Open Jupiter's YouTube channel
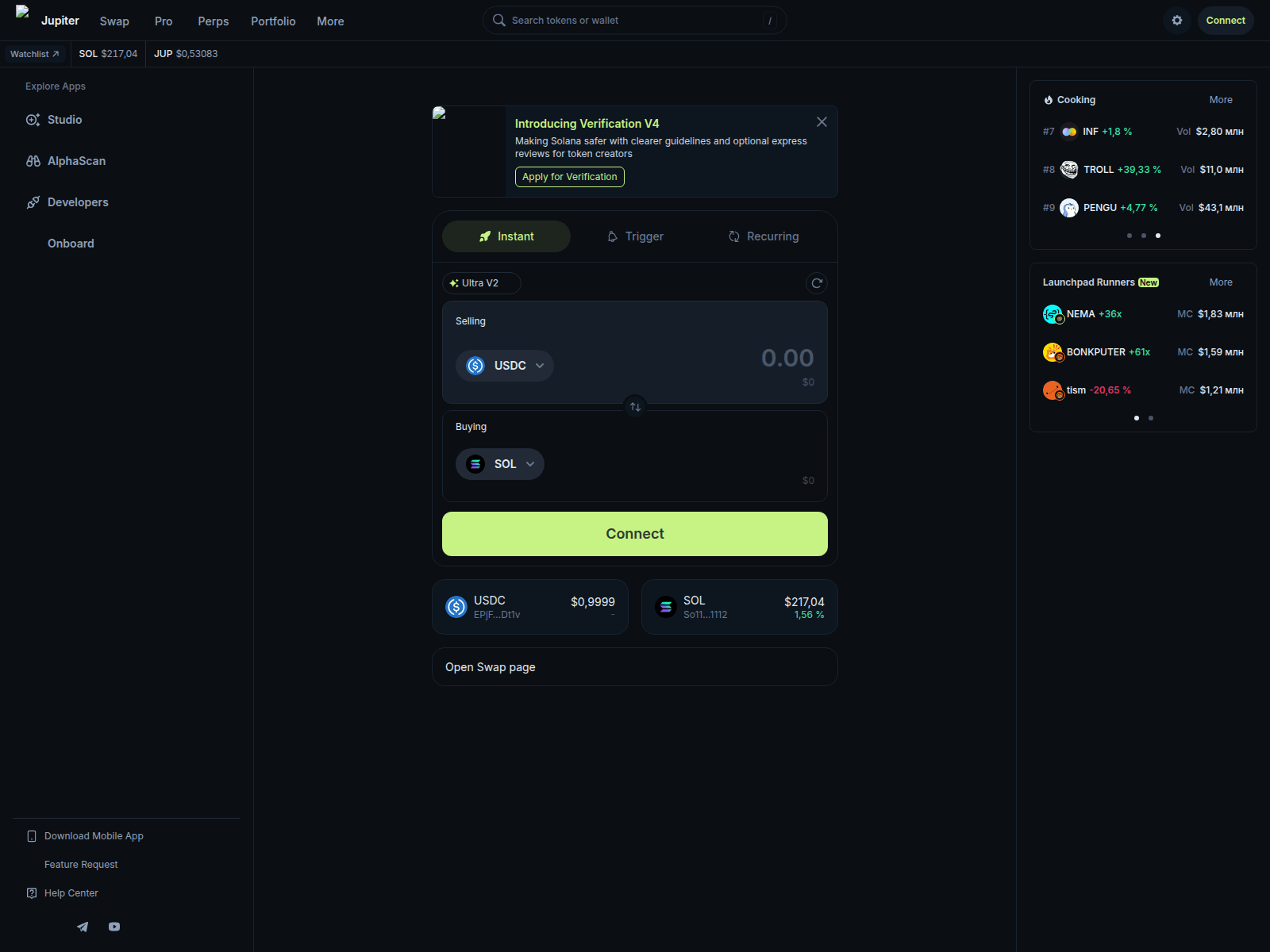 (x=114, y=926)
